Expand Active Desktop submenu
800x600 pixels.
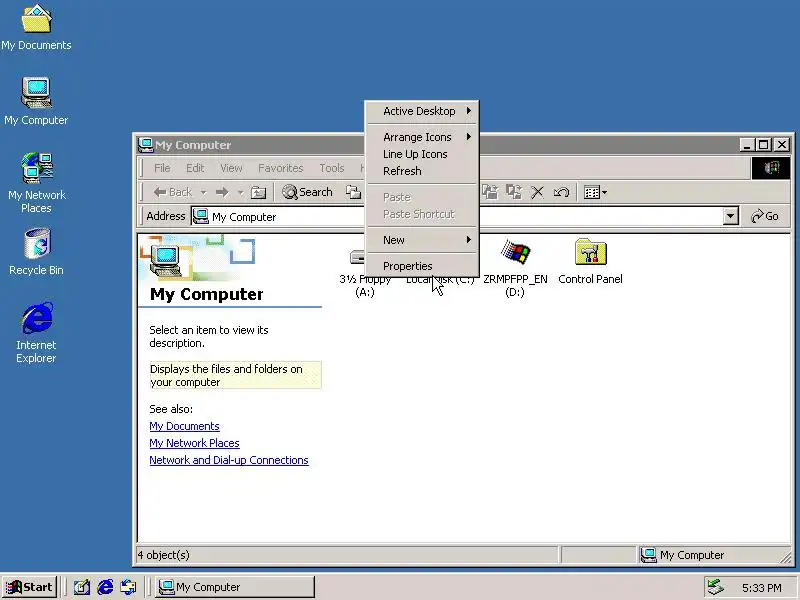point(422,111)
